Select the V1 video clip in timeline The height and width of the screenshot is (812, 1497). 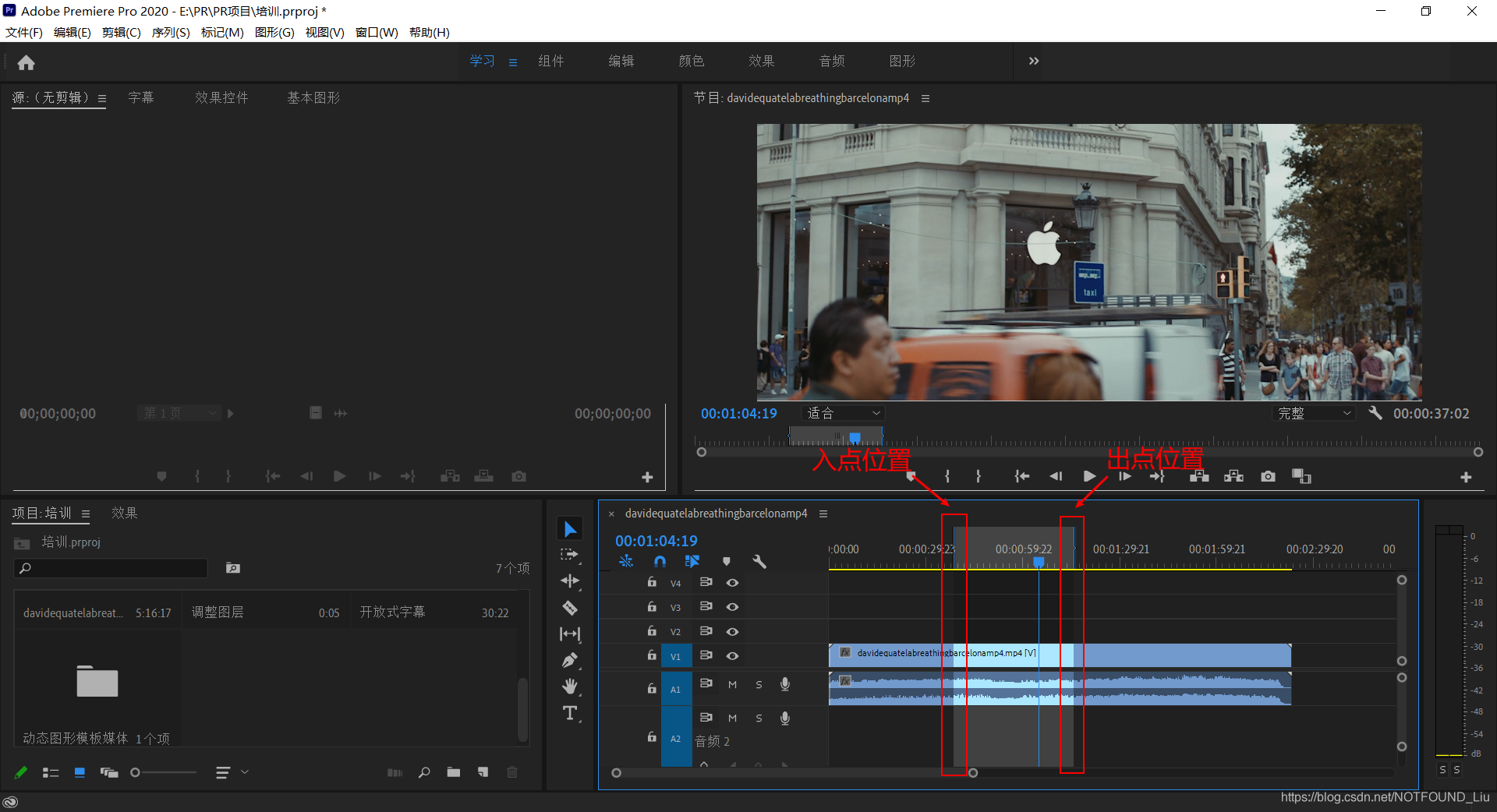1060,655
